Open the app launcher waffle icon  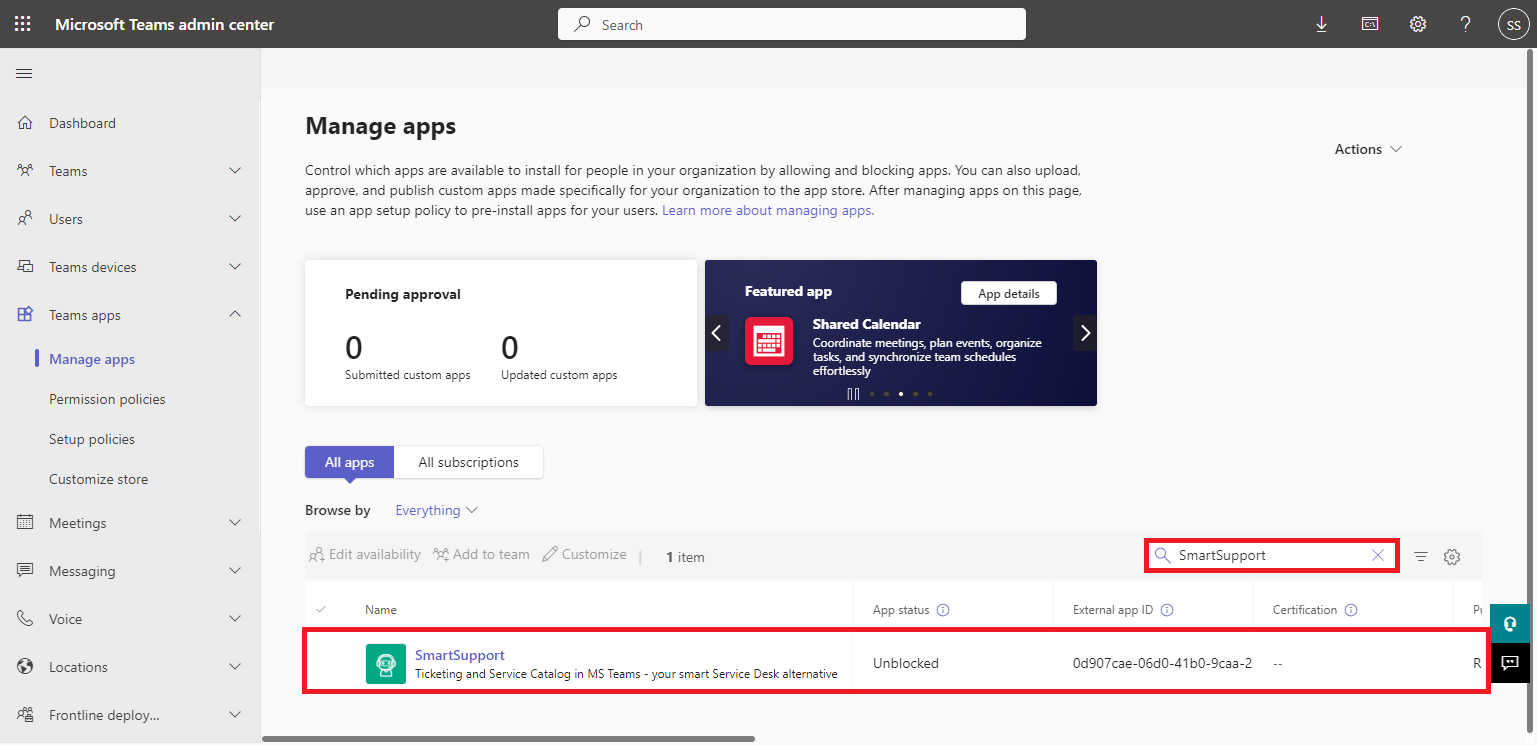tap(23, 24)
